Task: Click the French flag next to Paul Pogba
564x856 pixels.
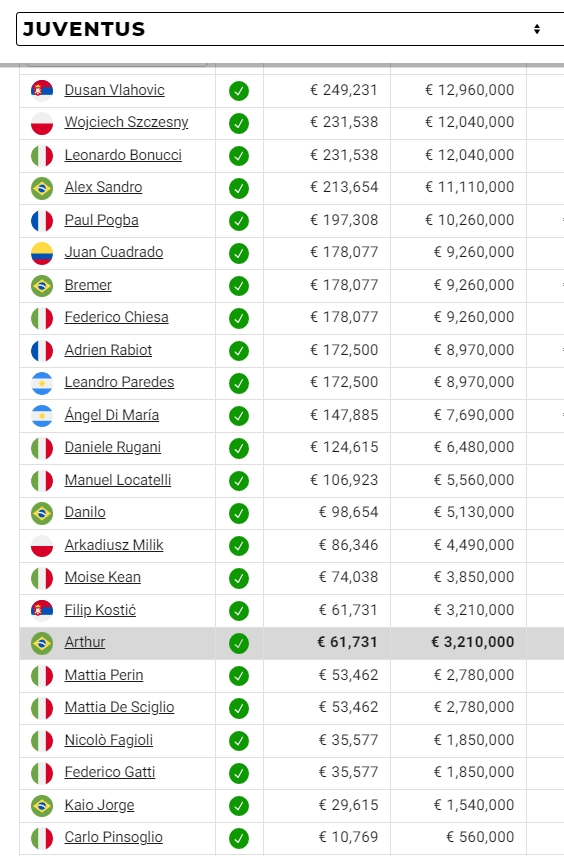Action: click(42, 221)
